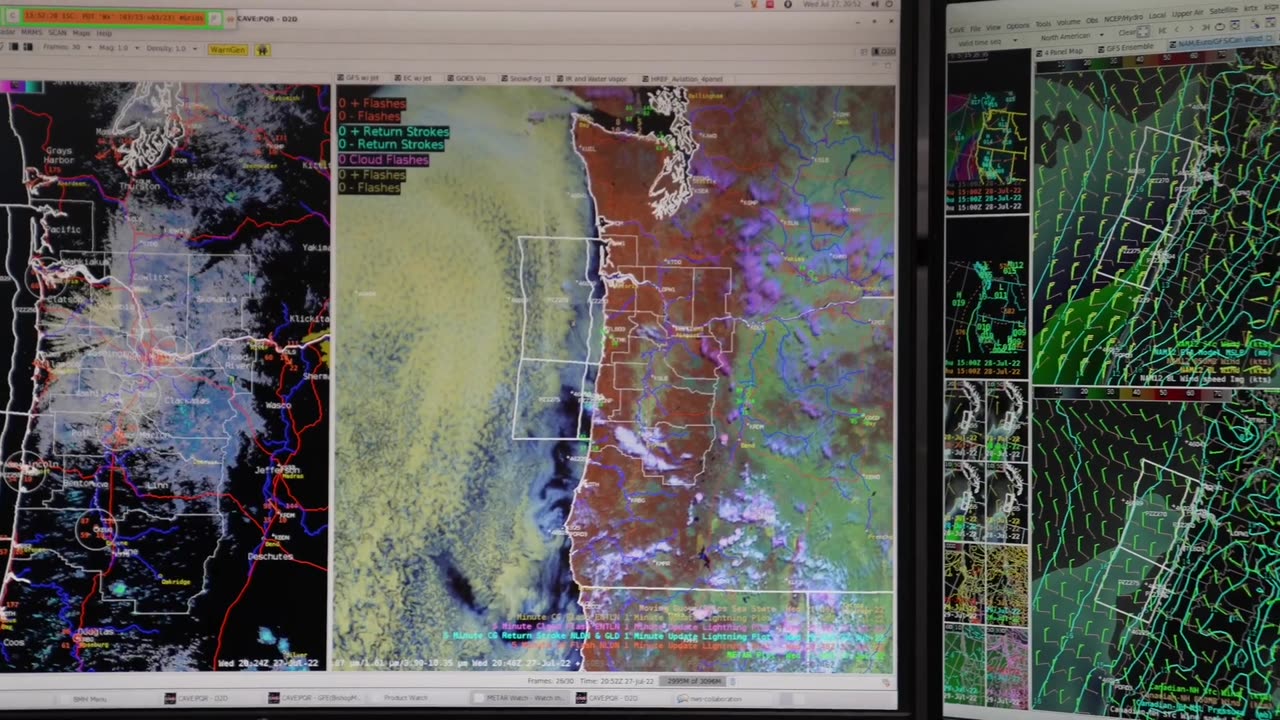Viewport: 1280px width, 720px height.
Task: Switch to the HREF_Aviation 4panel tab
Action: 684,78
